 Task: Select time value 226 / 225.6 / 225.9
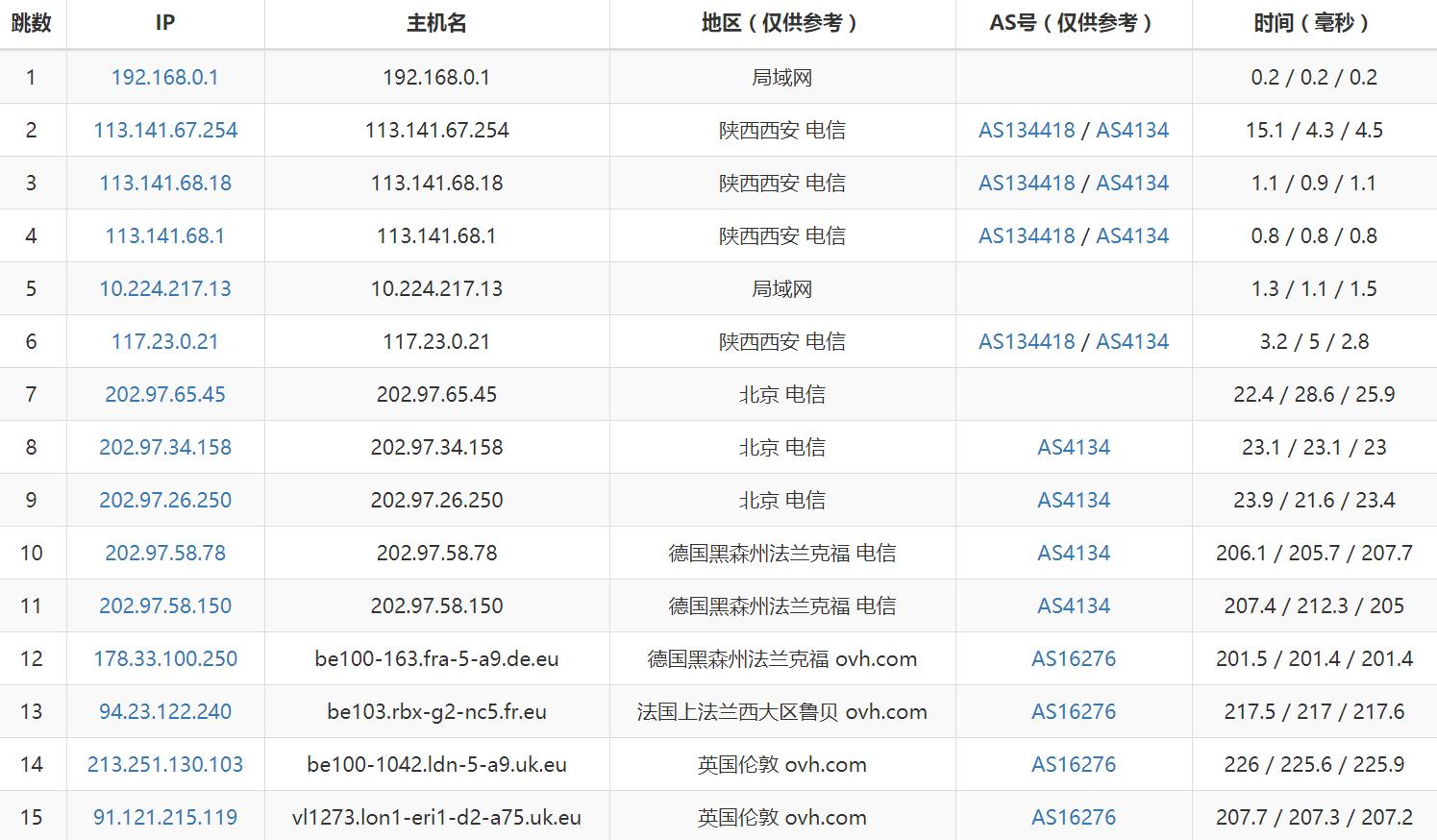(x=1314, y=764)
